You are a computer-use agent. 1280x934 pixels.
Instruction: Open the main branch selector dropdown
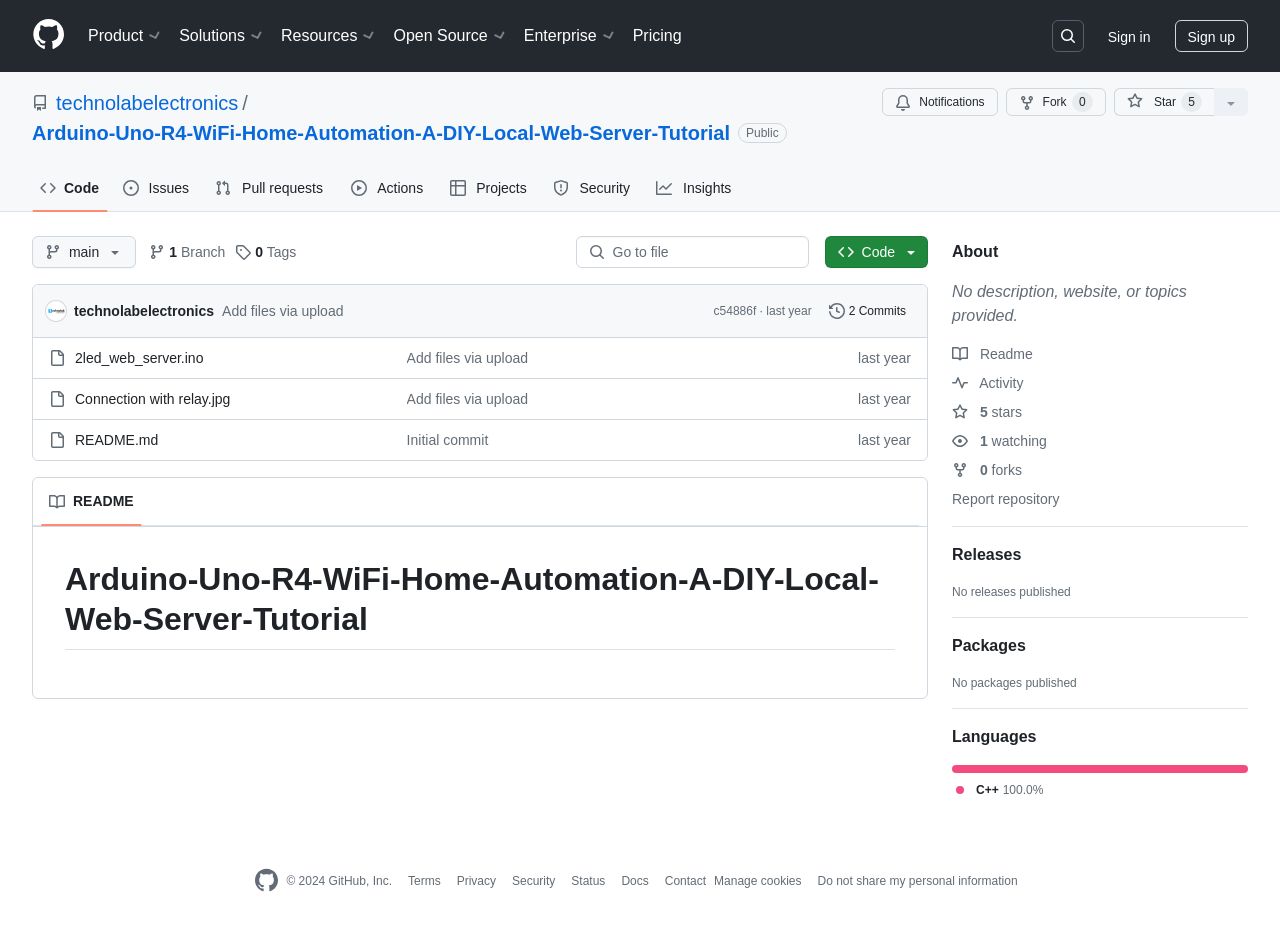(x=84, y=252)
